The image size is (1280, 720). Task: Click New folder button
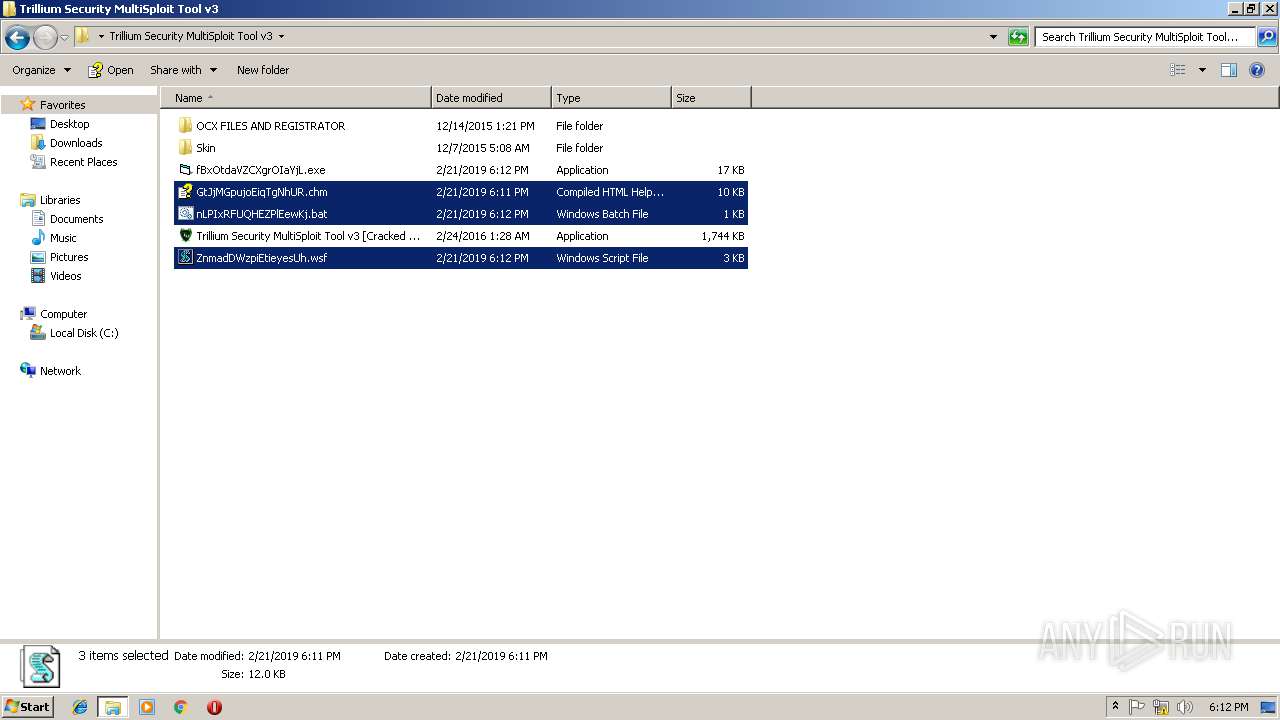pyautogui.click(x=263, y=70)
